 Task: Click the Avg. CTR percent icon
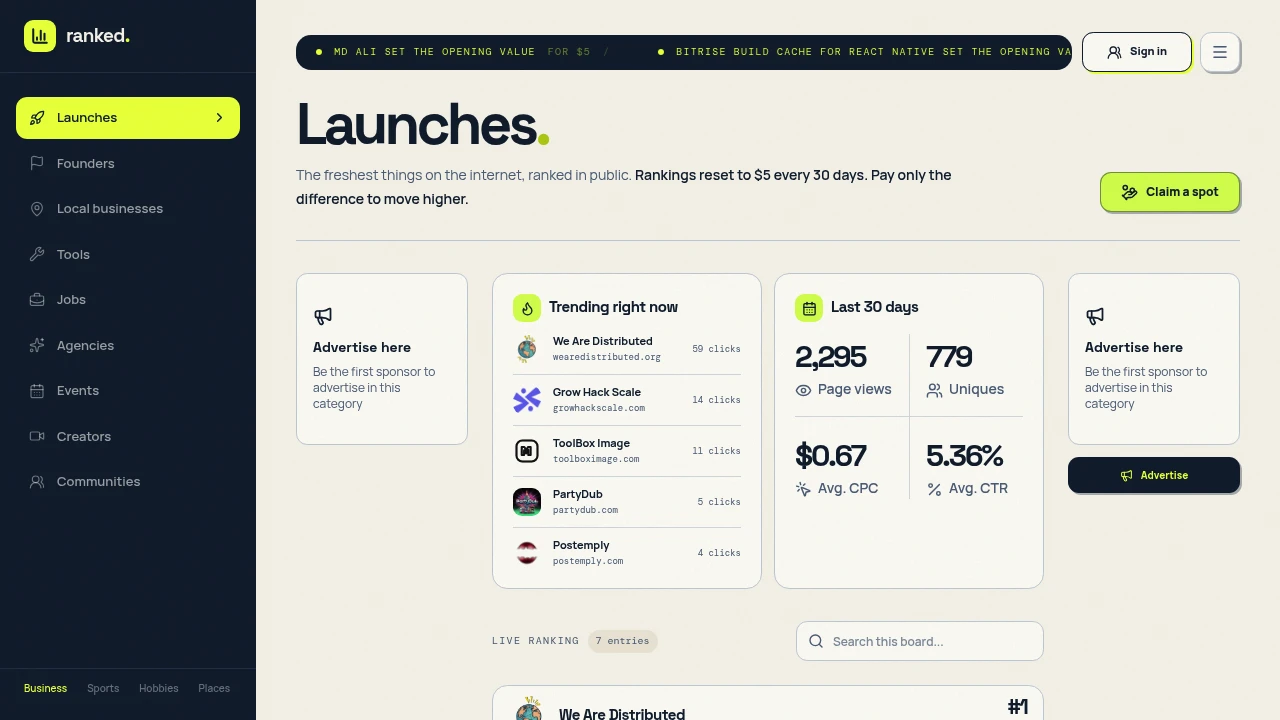point(934,489)
